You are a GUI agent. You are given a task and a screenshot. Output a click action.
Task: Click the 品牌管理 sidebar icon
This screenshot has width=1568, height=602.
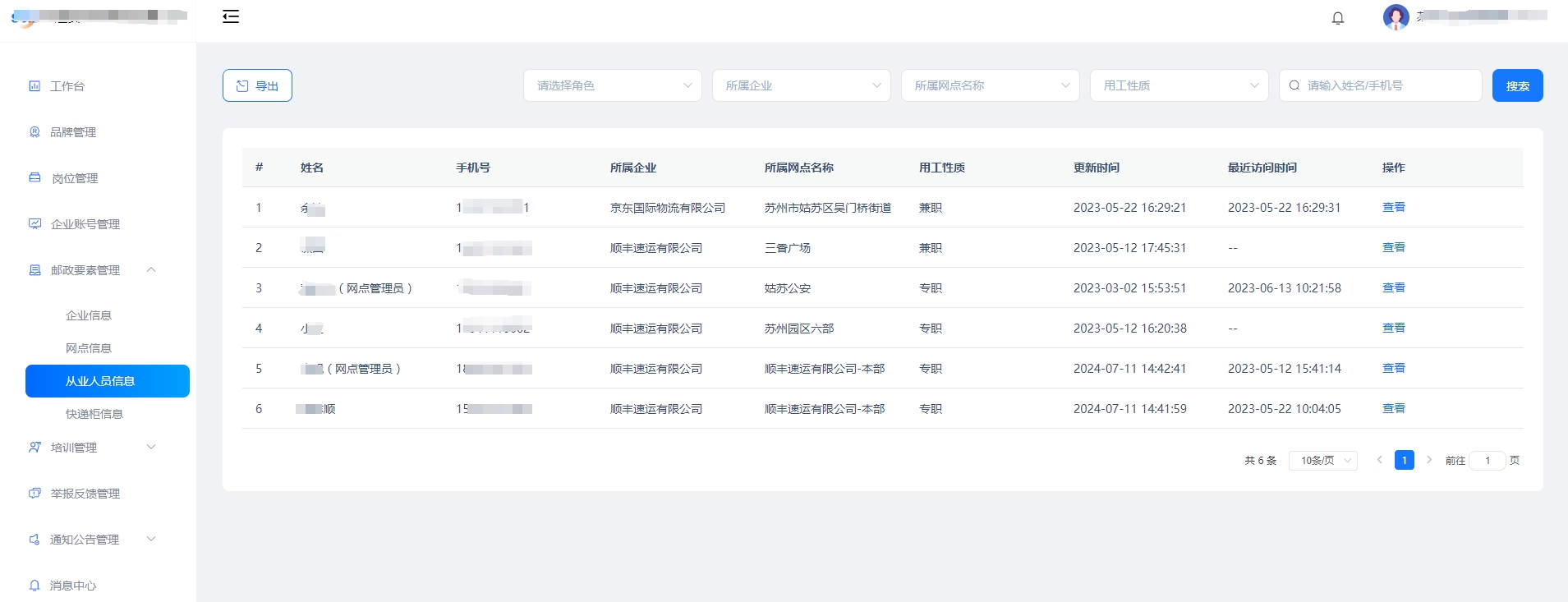coord(34,132)
